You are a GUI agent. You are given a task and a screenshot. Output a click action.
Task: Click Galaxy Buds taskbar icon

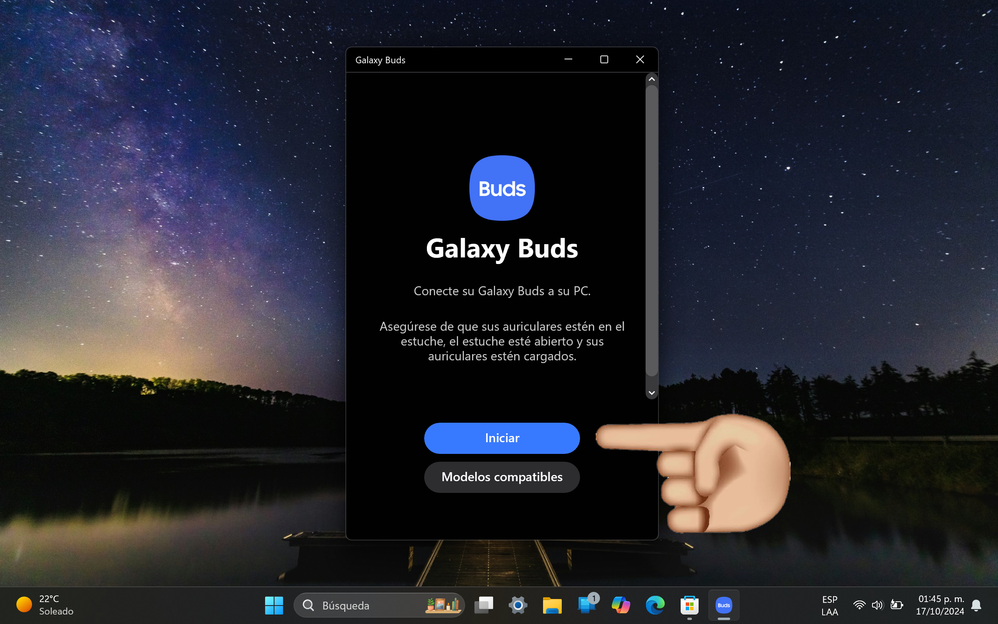click(724, 605)
